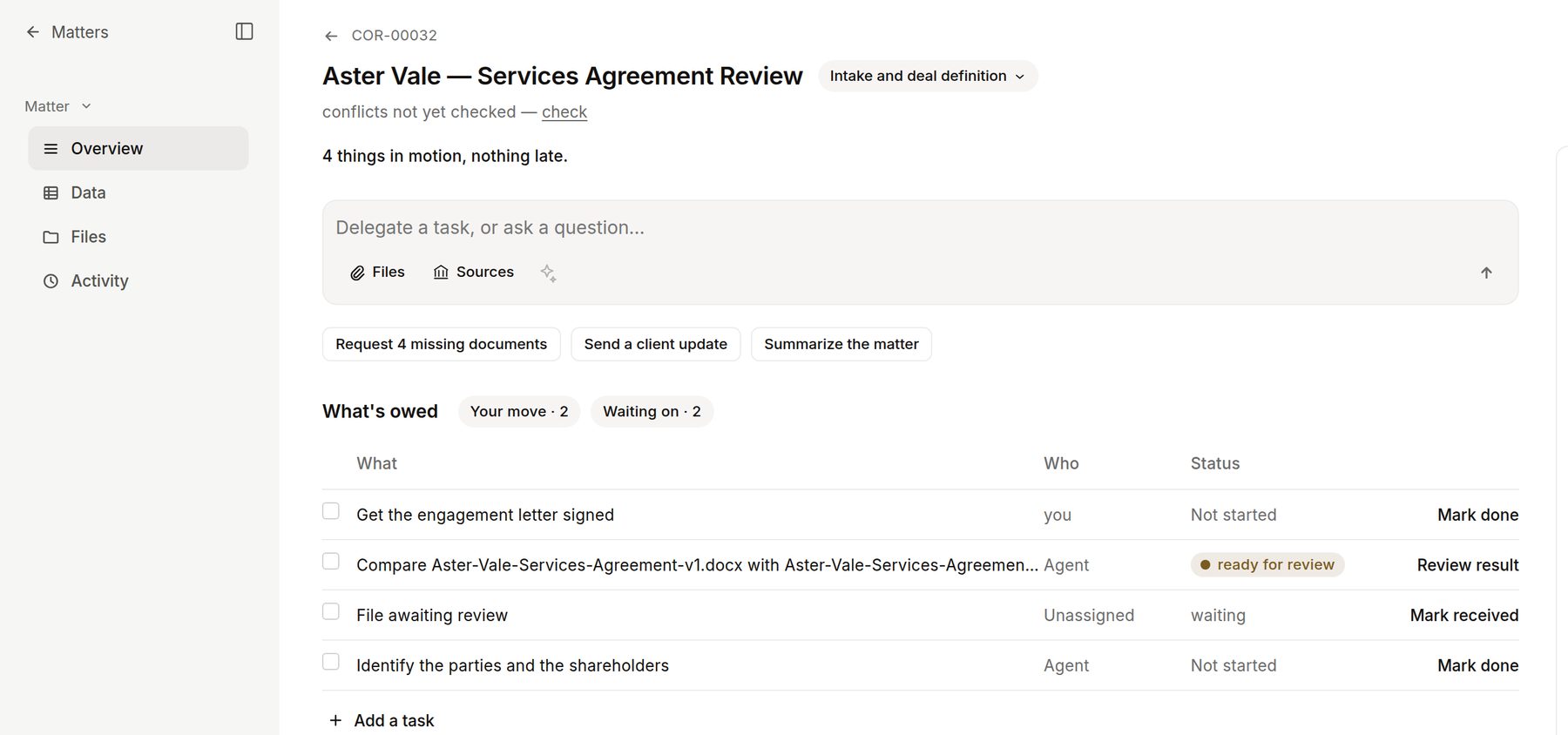
Task: Mark done the engagement letter task
Action: (1477, 515)
